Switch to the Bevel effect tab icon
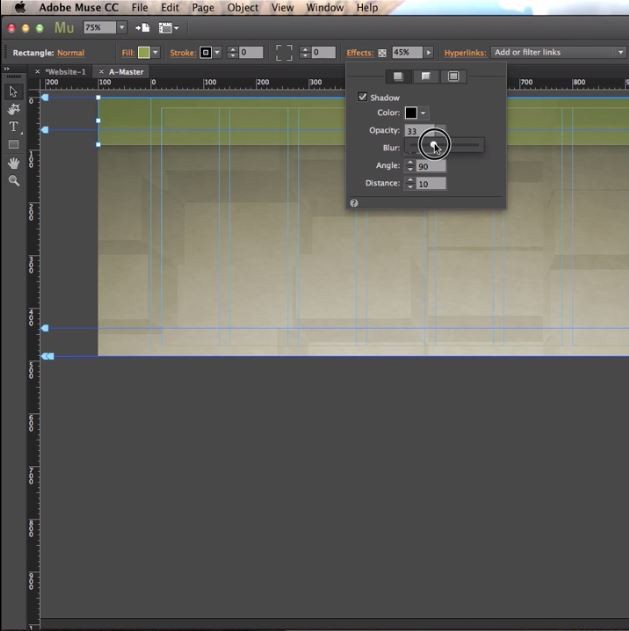Screen dimensions: 629x631 pyautogui.click(x=426, y=76)
